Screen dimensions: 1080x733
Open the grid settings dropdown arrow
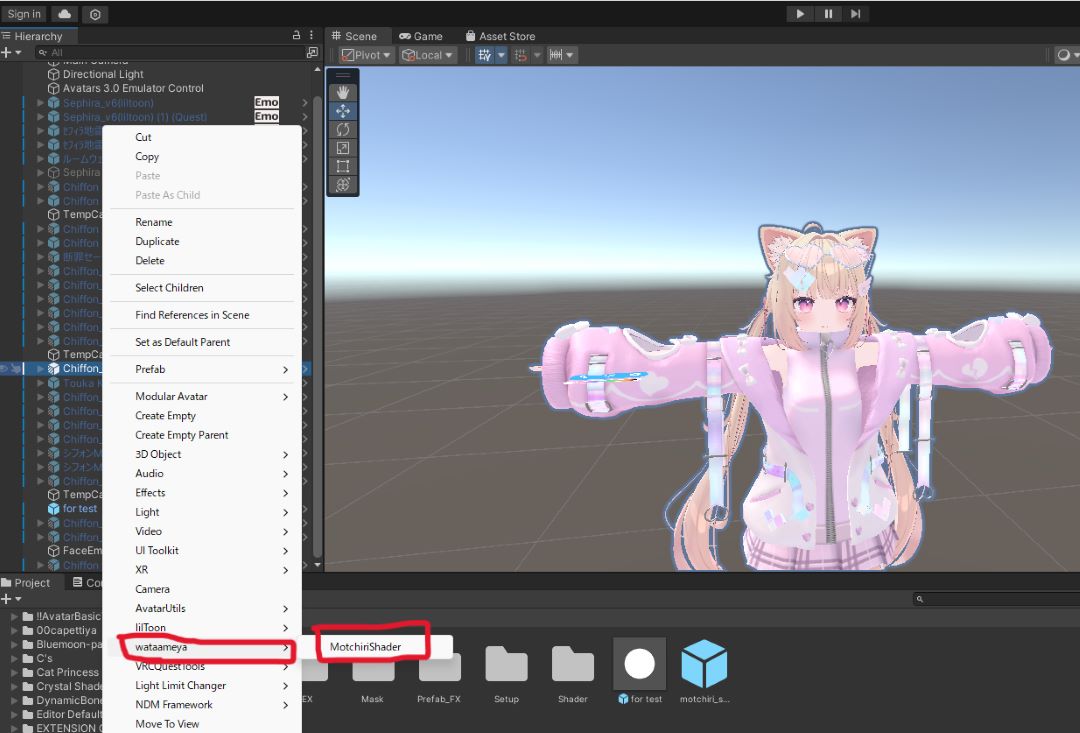point(501,55)
